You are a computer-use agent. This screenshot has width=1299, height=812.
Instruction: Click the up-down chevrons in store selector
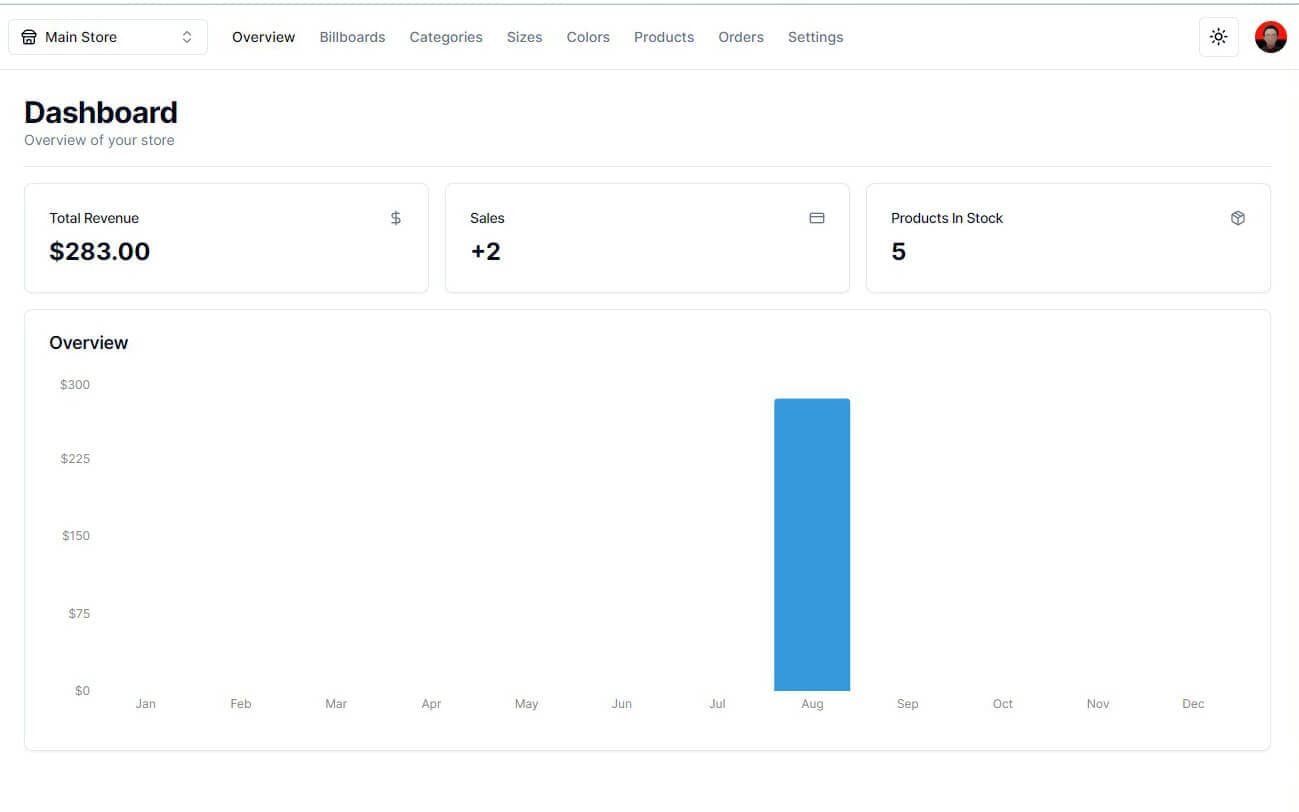click(x=187, y=37)
